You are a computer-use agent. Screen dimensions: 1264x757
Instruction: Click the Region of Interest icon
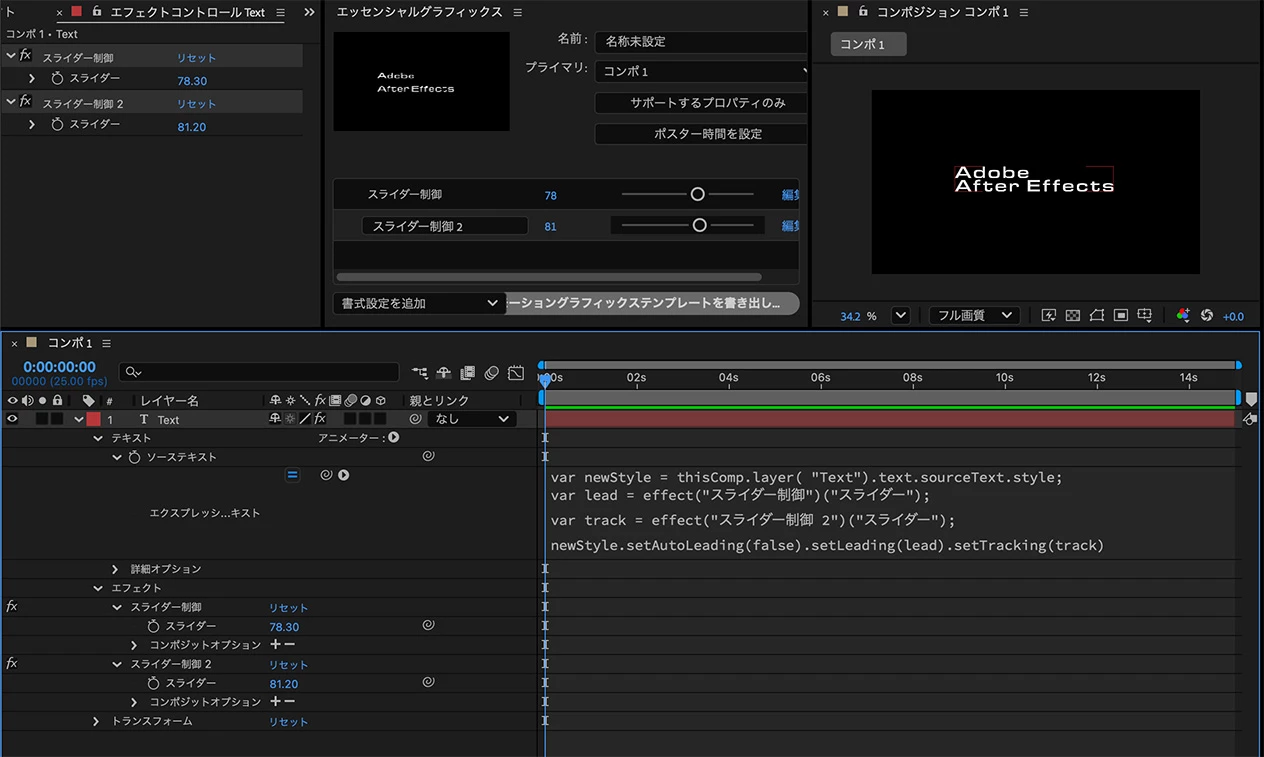click(x=1121, y=315)
